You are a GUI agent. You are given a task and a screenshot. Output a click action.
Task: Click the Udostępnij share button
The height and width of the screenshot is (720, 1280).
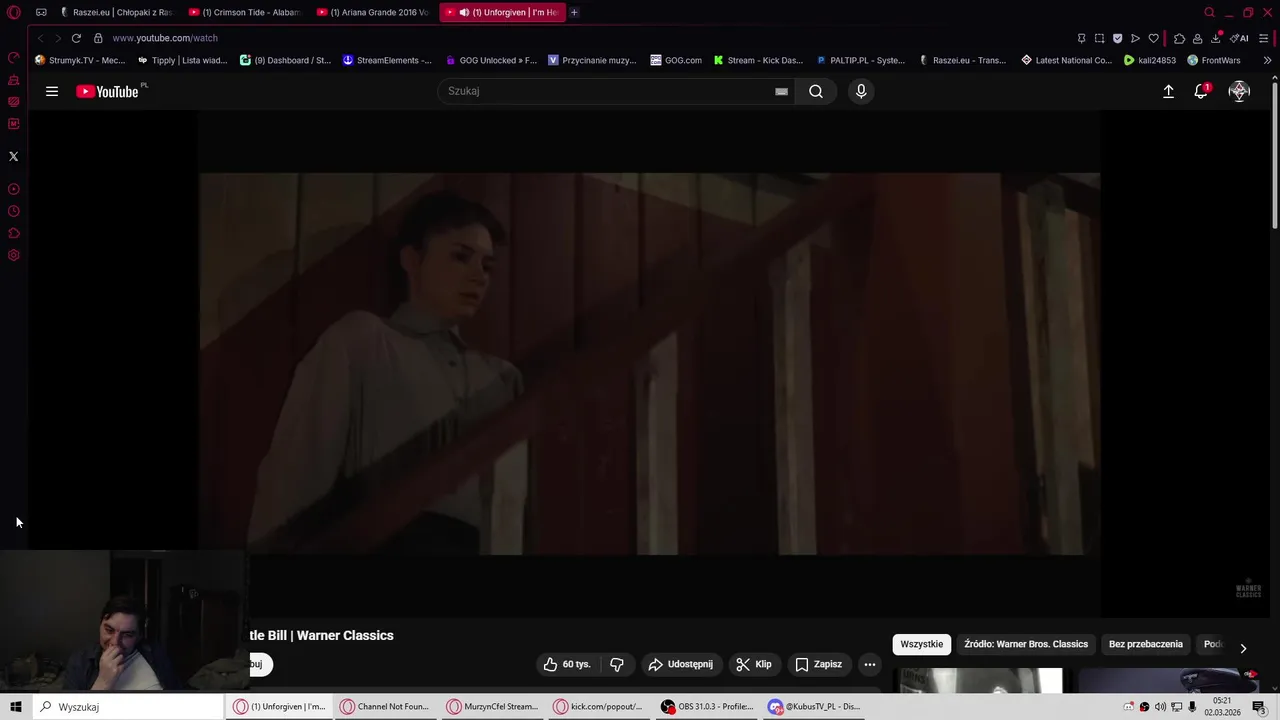click(681, 664)
